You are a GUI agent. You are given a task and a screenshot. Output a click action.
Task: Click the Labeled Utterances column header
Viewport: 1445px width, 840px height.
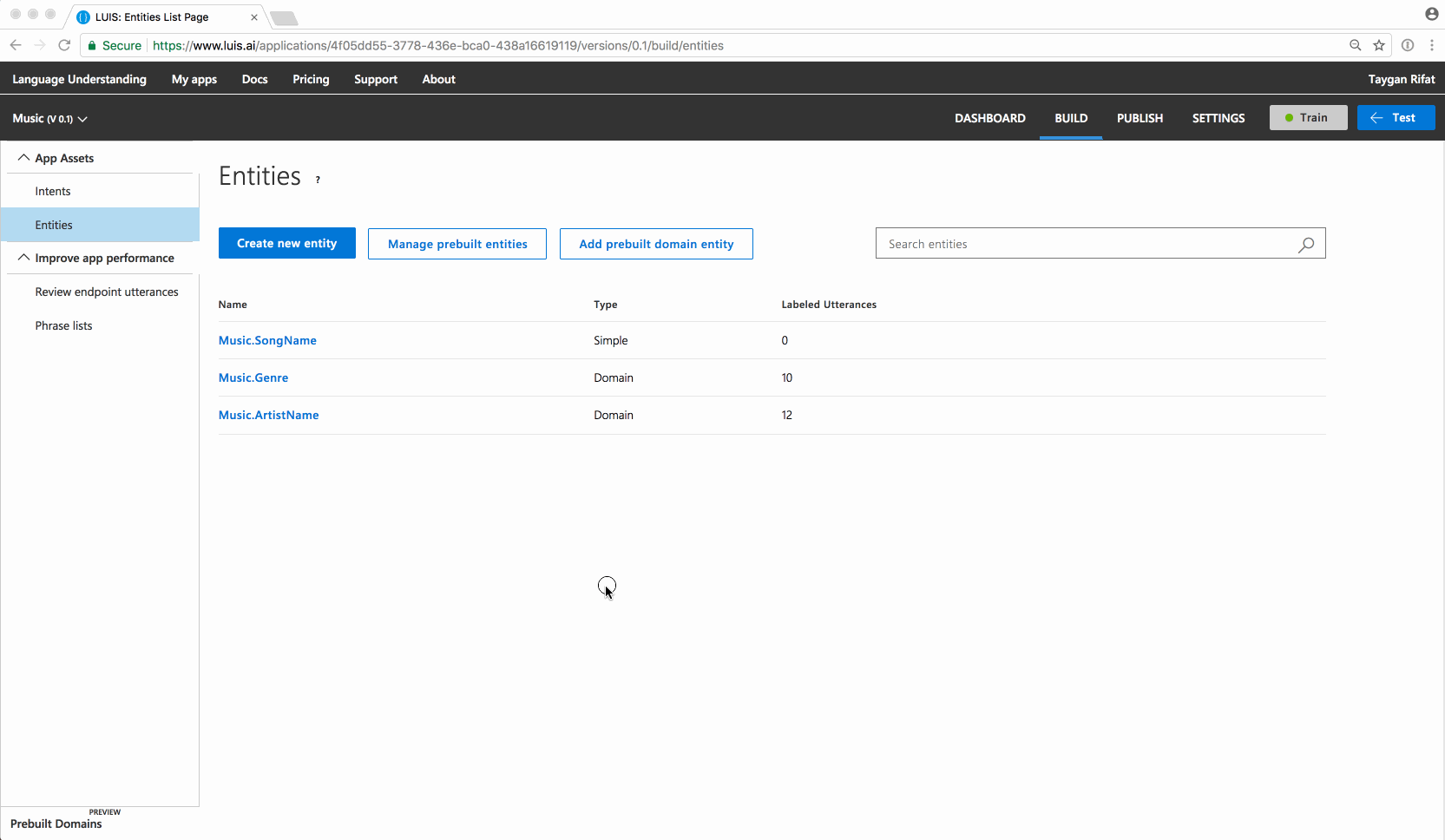point(829,305)
